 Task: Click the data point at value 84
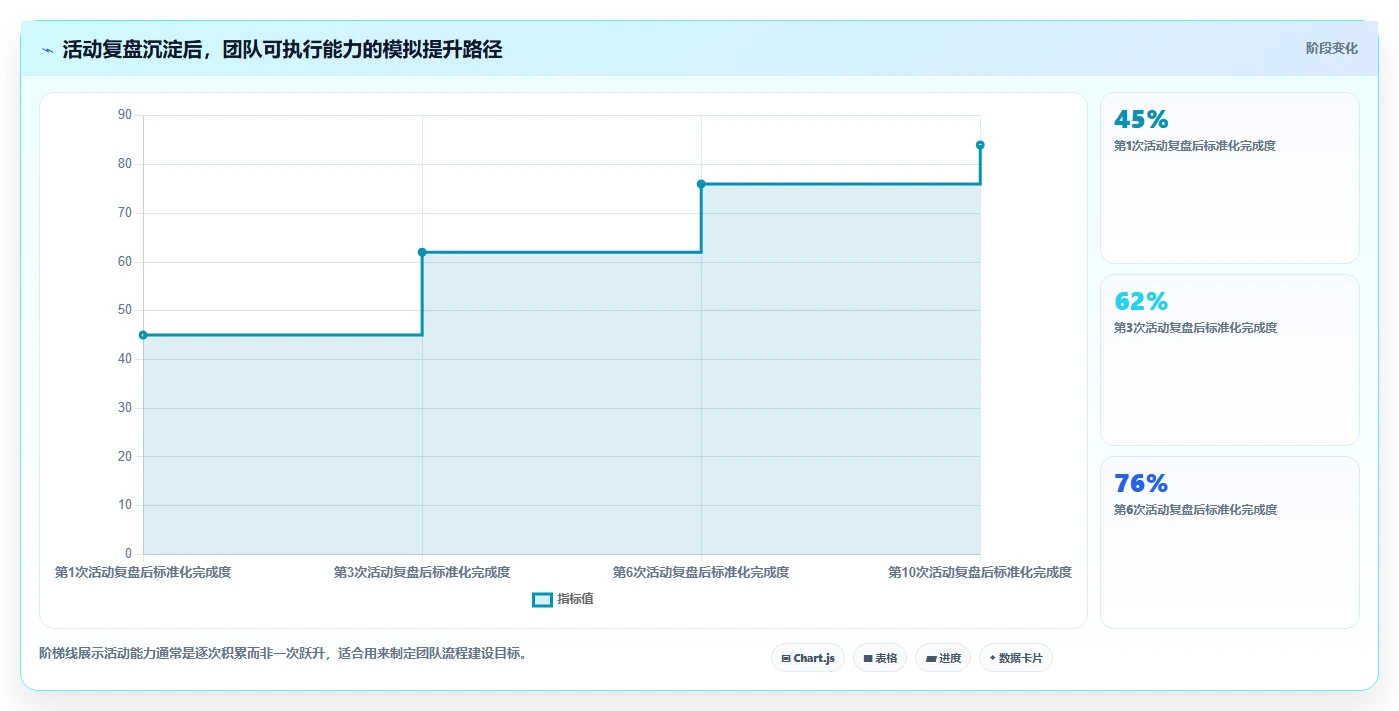(x=980, y=145)
